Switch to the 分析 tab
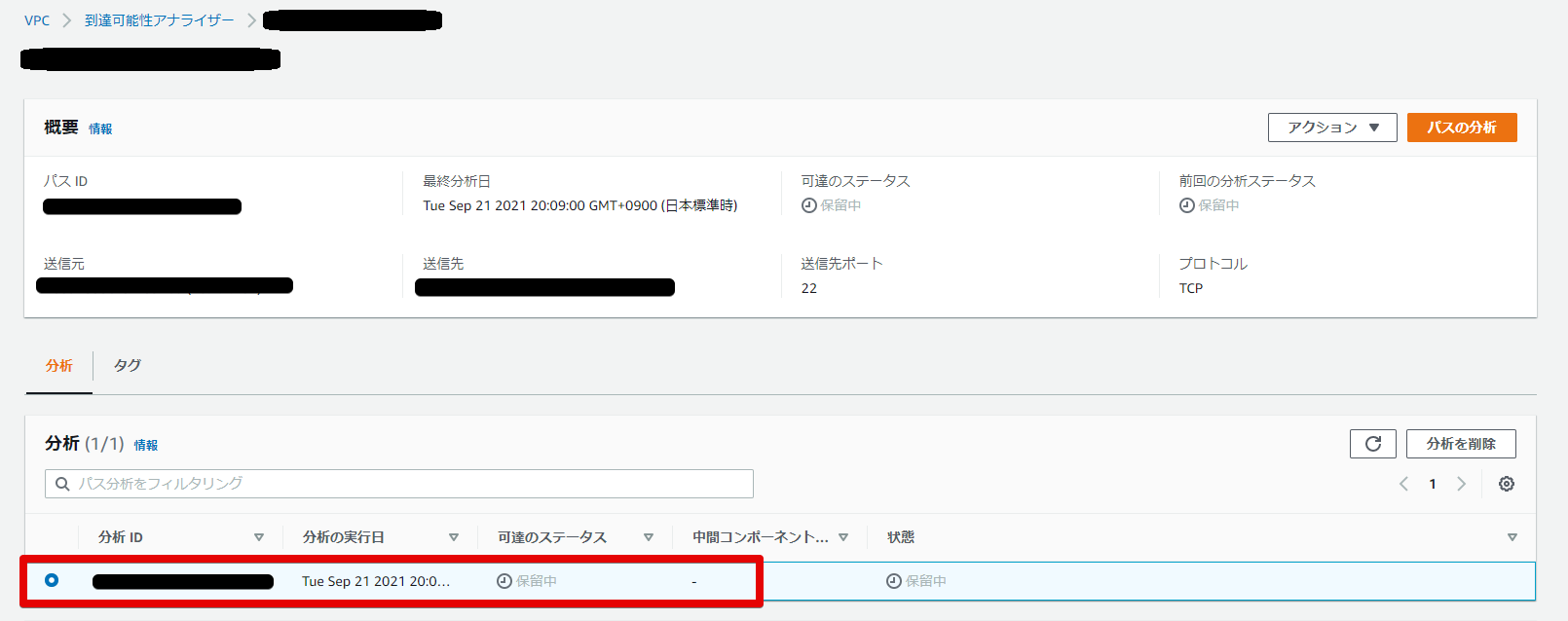 59,366
